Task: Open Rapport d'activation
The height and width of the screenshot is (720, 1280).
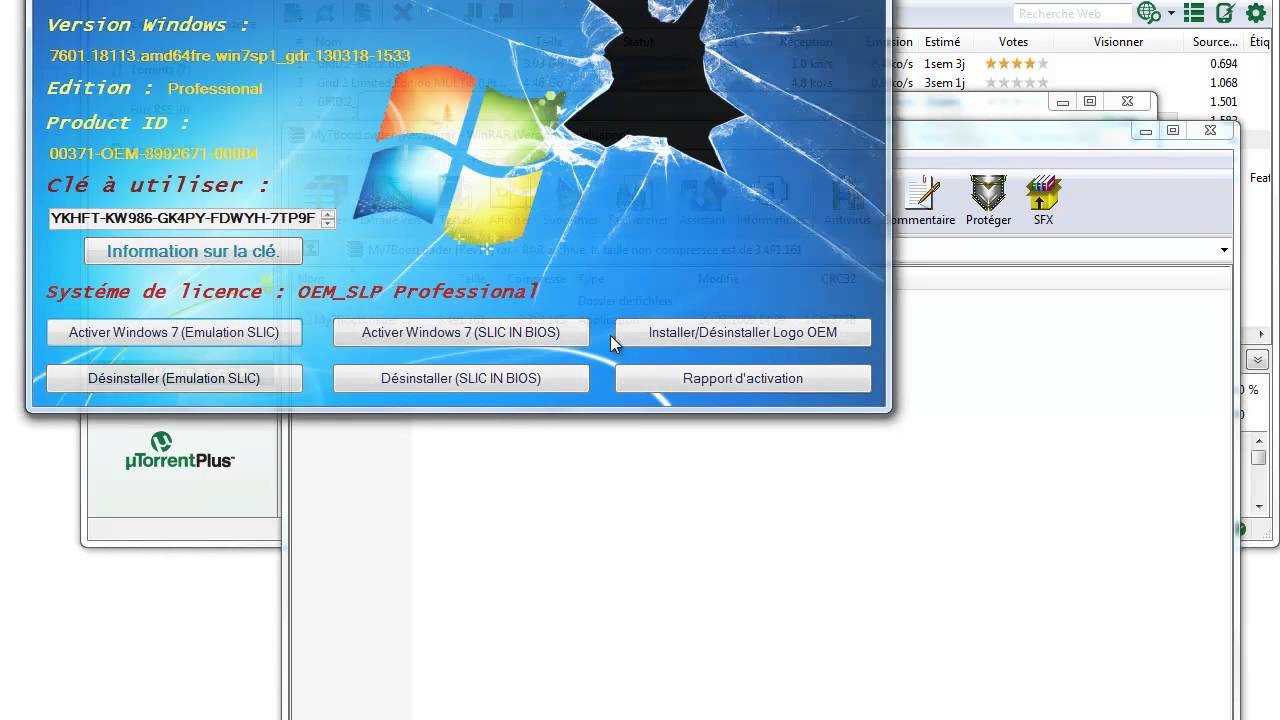Action: (x=743, y=378)
